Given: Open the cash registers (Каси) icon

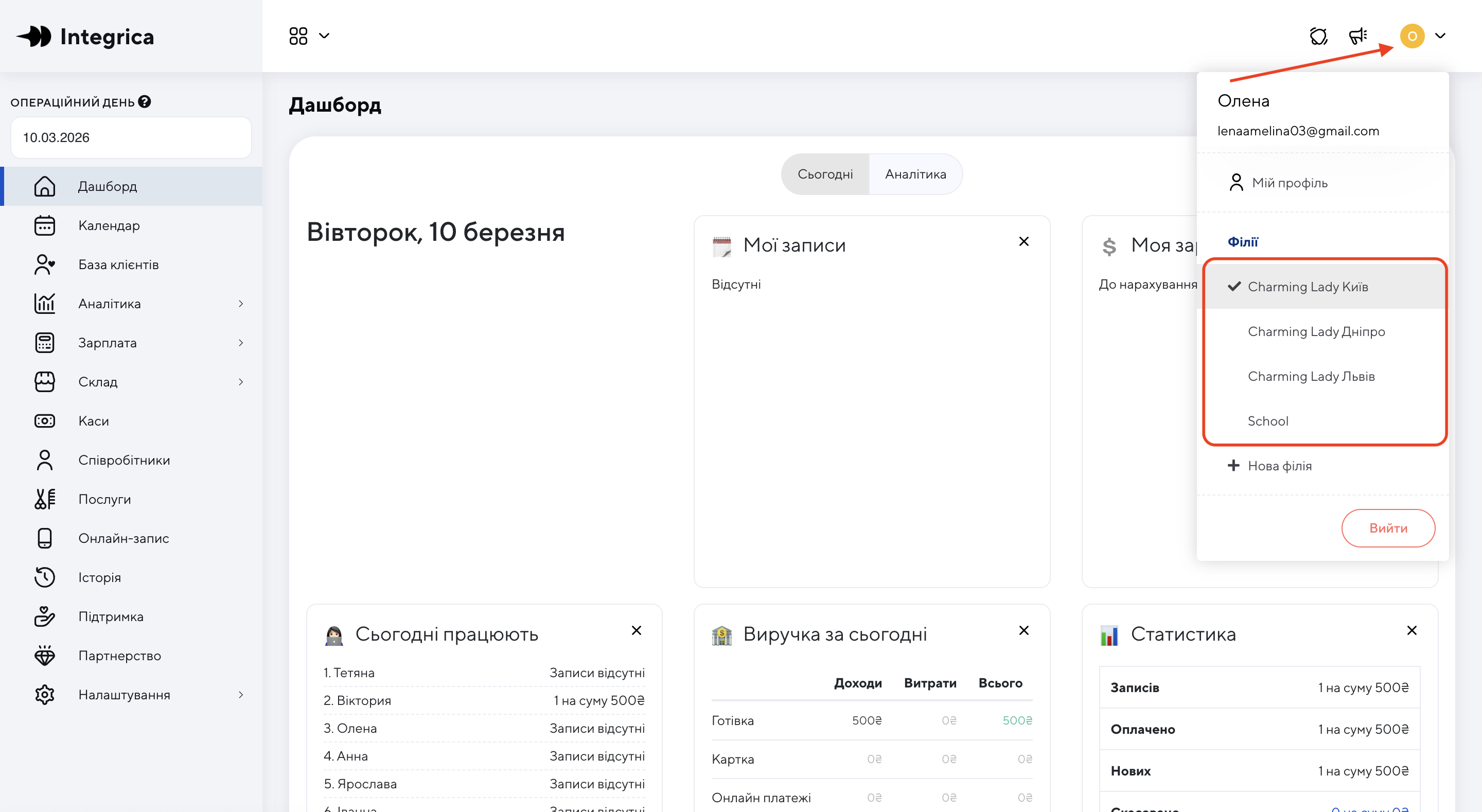Looking at the screenshot, I should [44, 421].
